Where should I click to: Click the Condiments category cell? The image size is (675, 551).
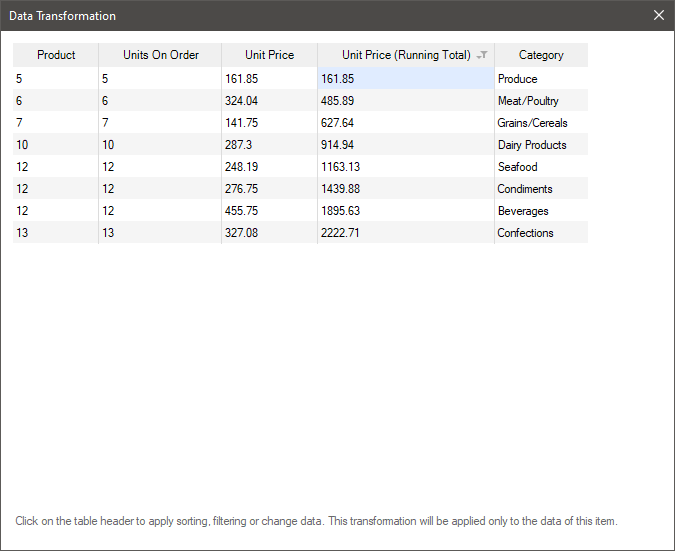point(525,189)
